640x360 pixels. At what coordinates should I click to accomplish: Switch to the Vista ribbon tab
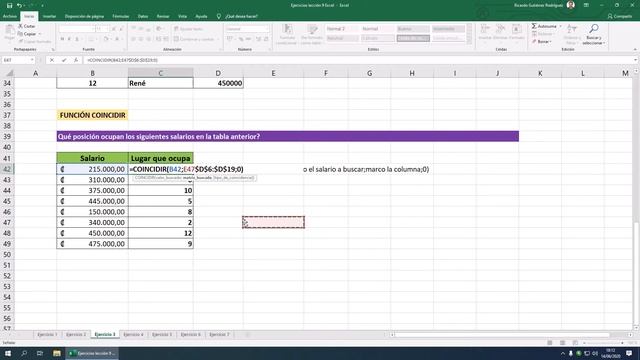(182, 16)
